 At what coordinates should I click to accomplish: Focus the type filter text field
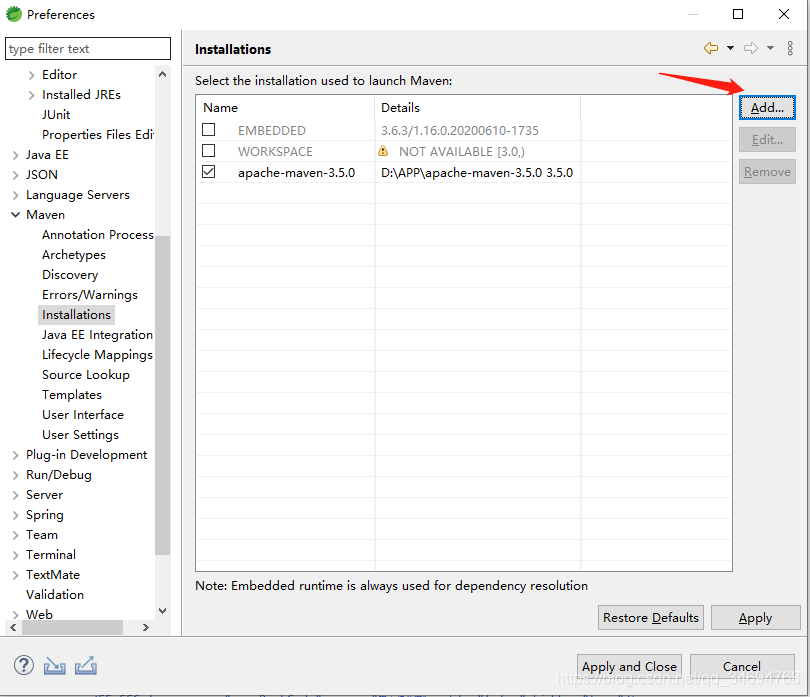pos(88,49)
